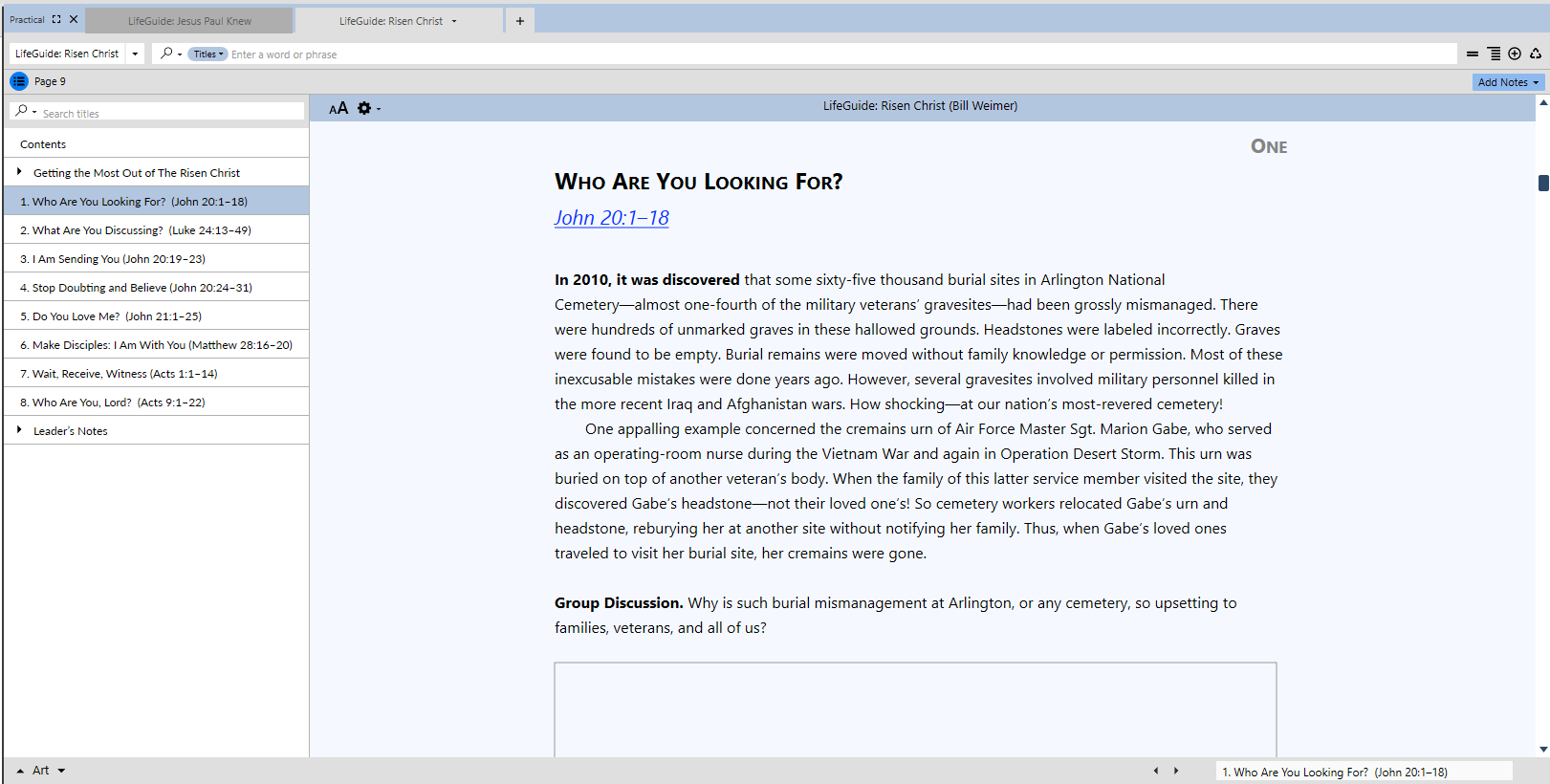The width and height of the screenshot is (1550, 784).
Task: Select the Contents heading row
Action: pos(156,144)
